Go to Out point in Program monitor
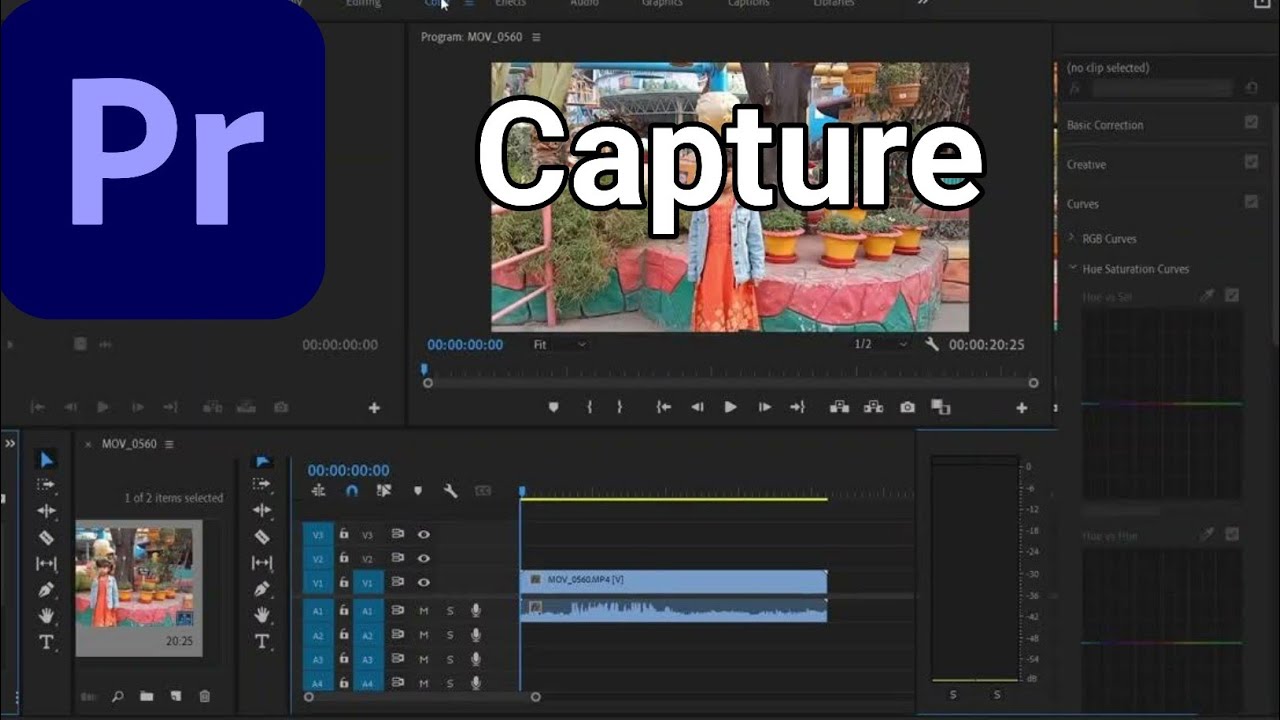Screen dimensions: 1280x720 797,407
